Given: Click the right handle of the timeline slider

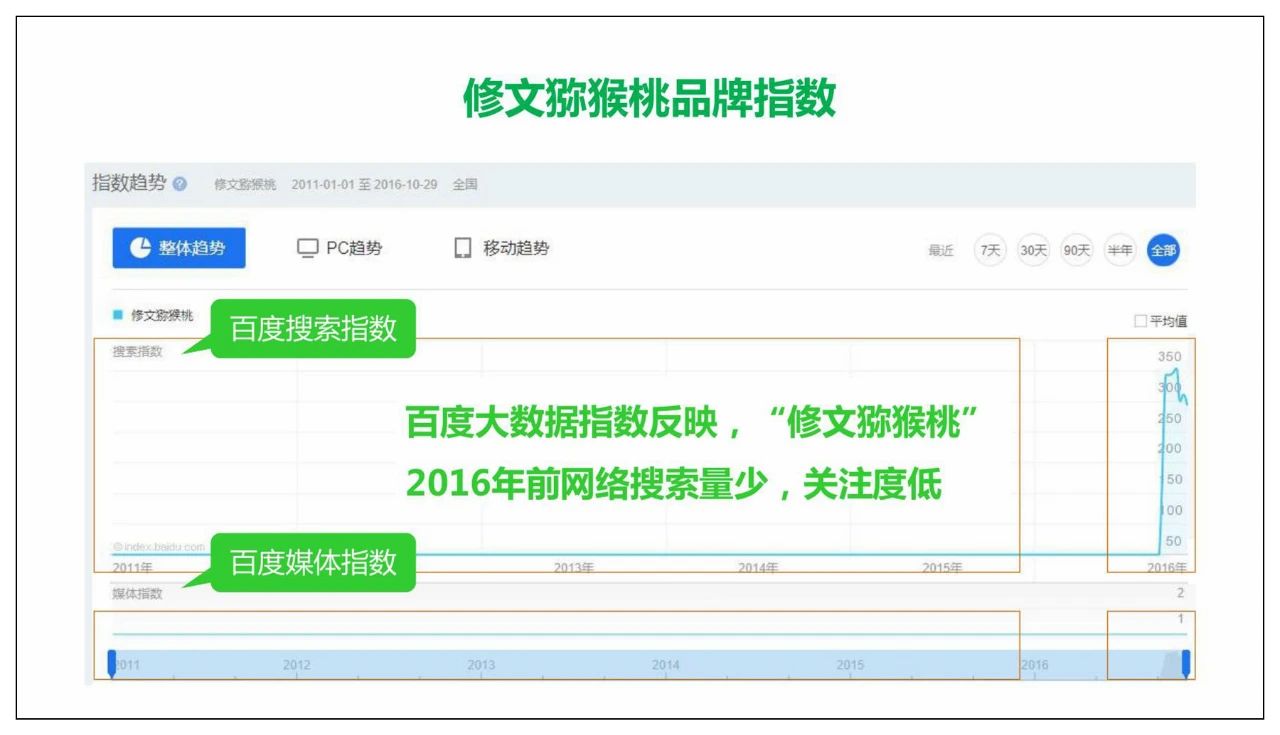Looking at the screenshot, I should click(1186, 663).
